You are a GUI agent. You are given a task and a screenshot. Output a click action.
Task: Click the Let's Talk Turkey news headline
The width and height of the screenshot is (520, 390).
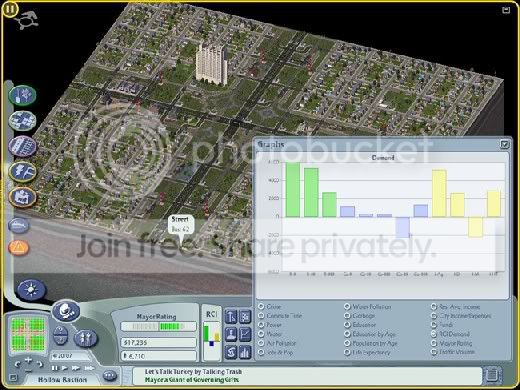tap(193, 371)
